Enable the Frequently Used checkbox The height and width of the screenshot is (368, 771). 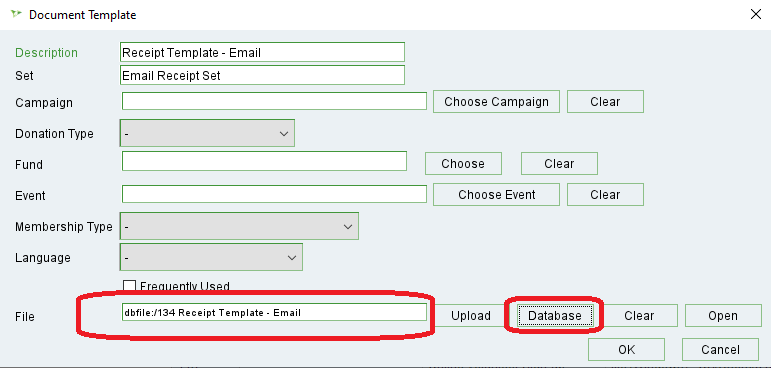[129, 286]
